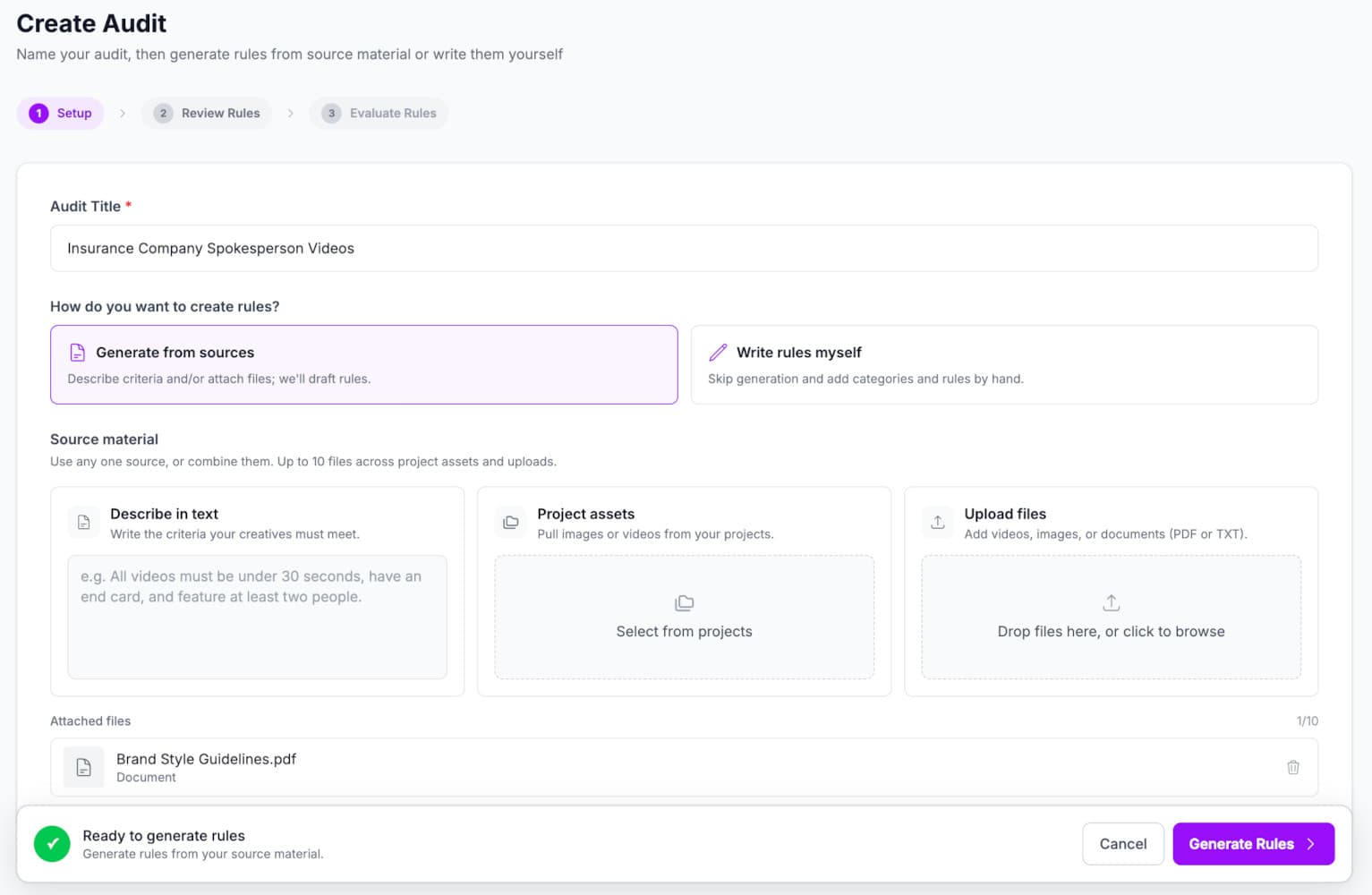Open Select from projects picker
The height and width of the screenshot is (895, 1372).
tap(685, 617)
